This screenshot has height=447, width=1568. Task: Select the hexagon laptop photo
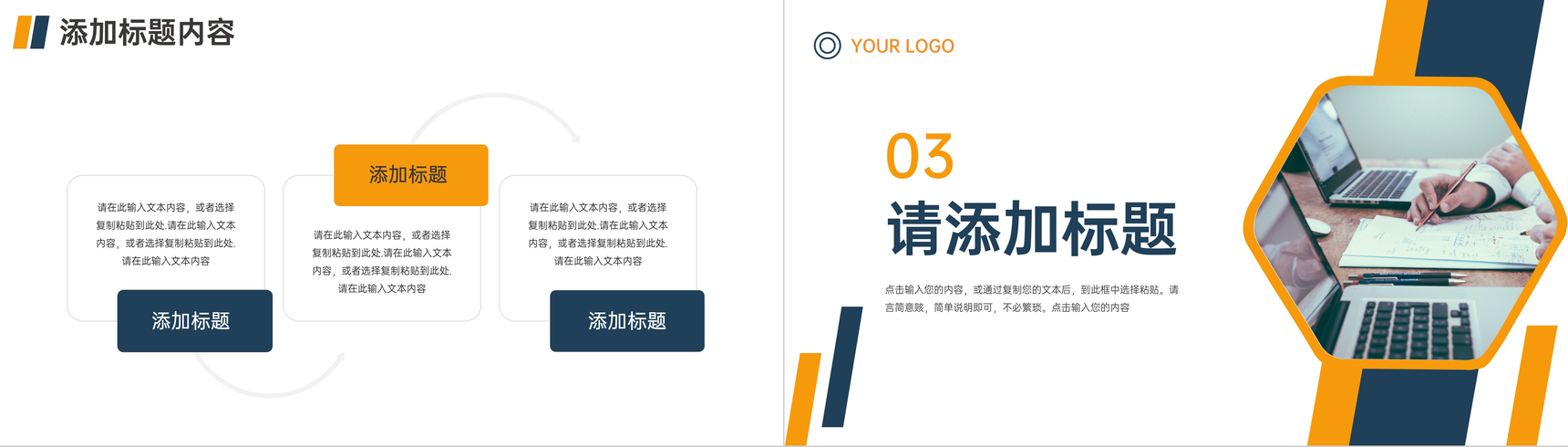[x=1404, y=223]
